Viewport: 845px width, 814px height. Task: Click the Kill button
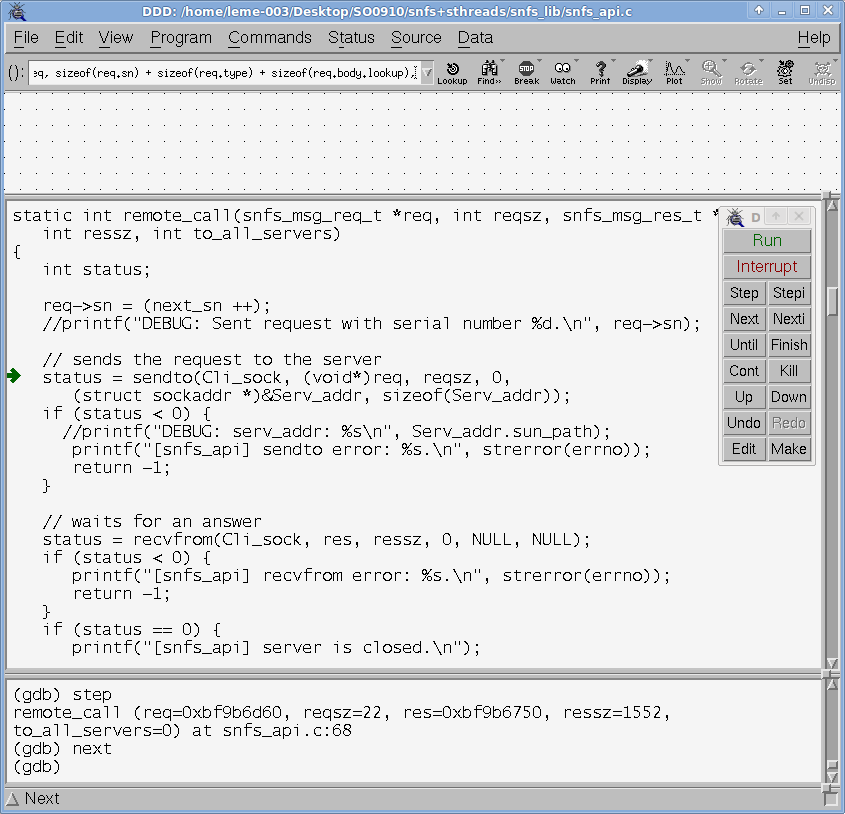point(789,371)
